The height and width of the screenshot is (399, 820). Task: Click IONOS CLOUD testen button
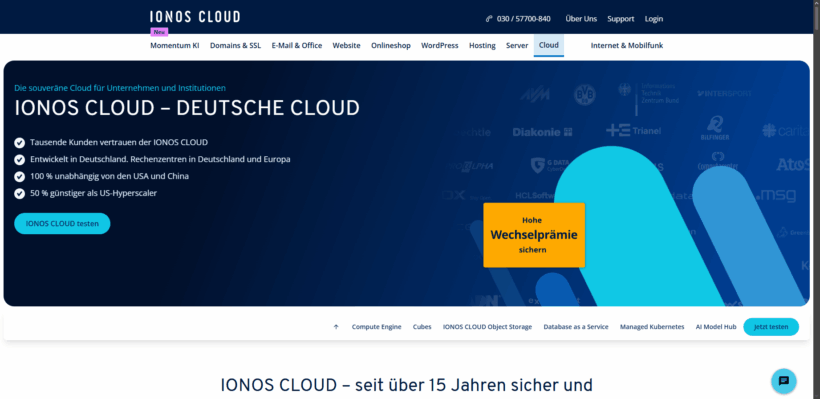coord(62,223)
